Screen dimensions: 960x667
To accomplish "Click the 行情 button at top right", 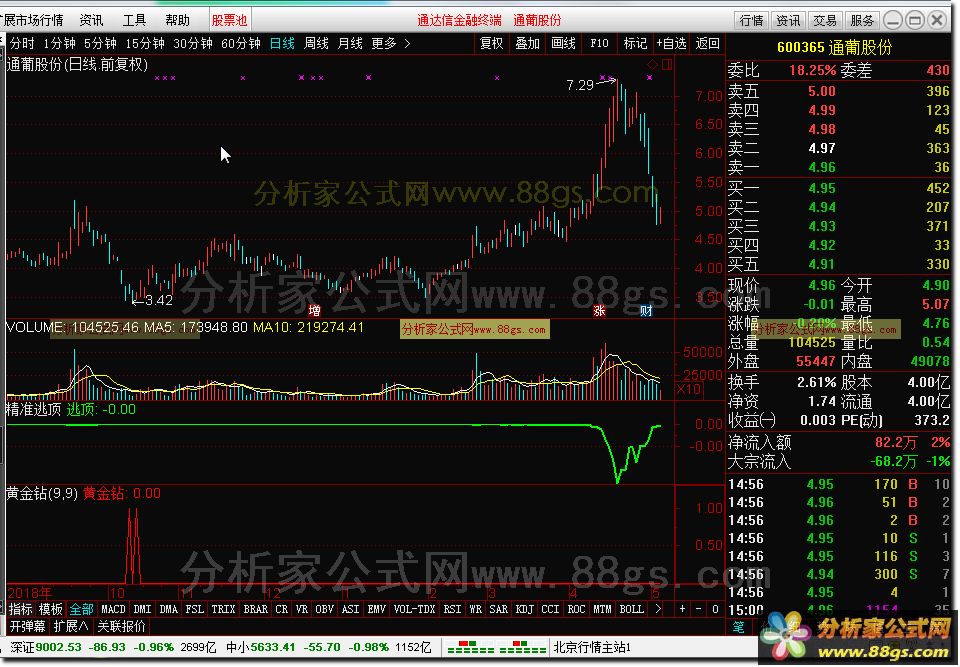I will point(751,21).
